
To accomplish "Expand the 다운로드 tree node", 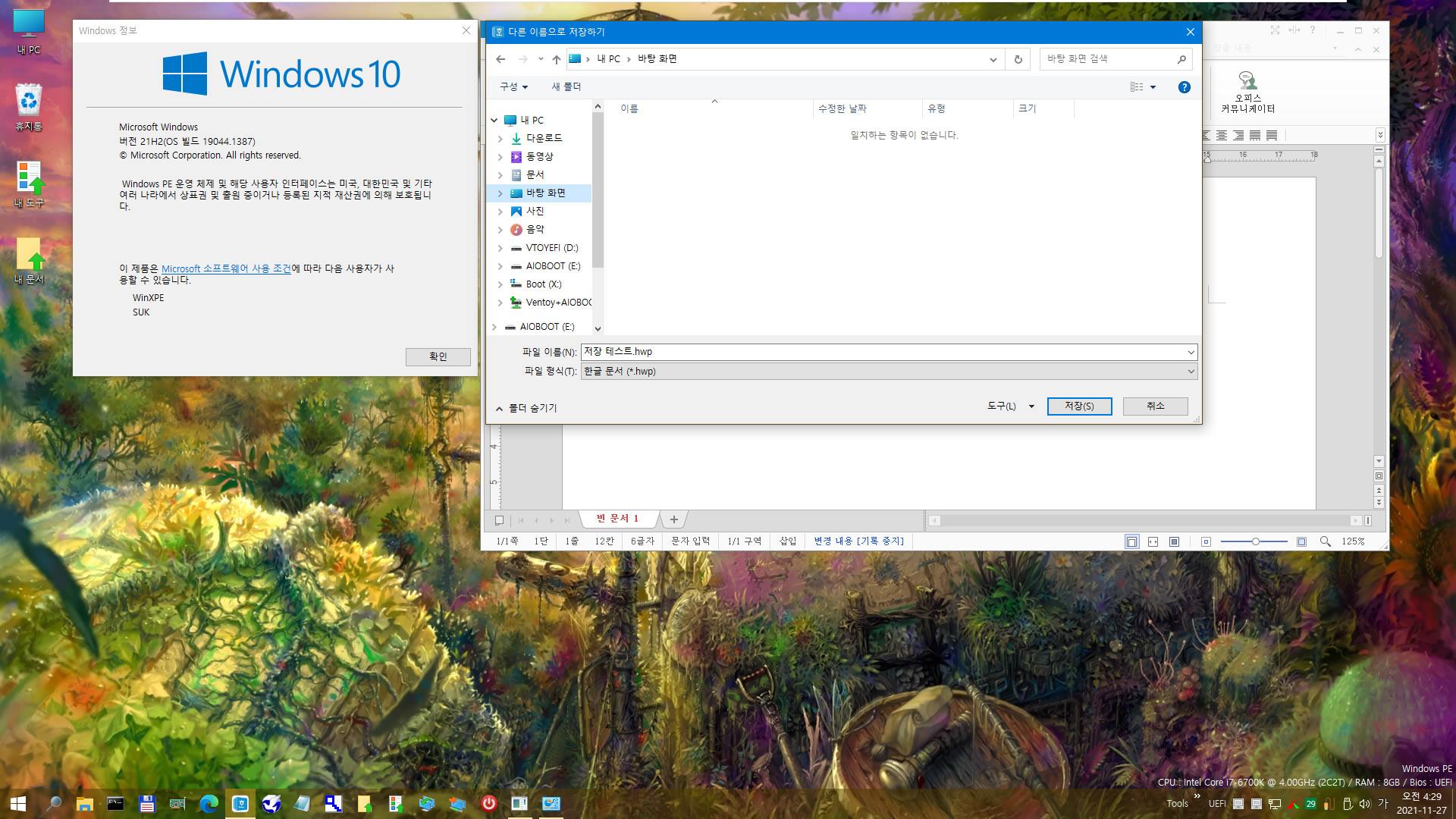I will click(x=500, y=139).
